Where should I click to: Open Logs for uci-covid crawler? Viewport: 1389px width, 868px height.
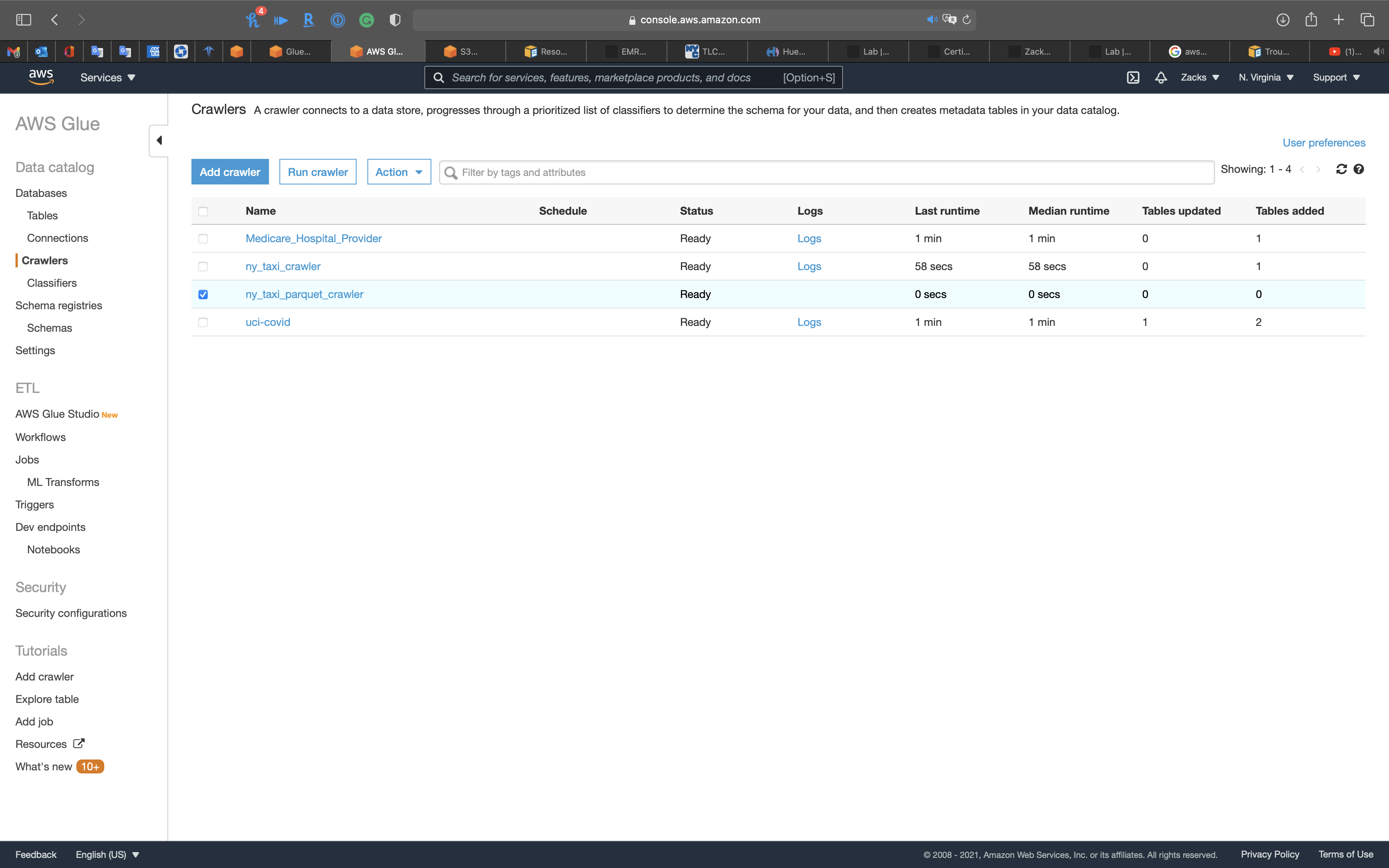coord(809,322)
